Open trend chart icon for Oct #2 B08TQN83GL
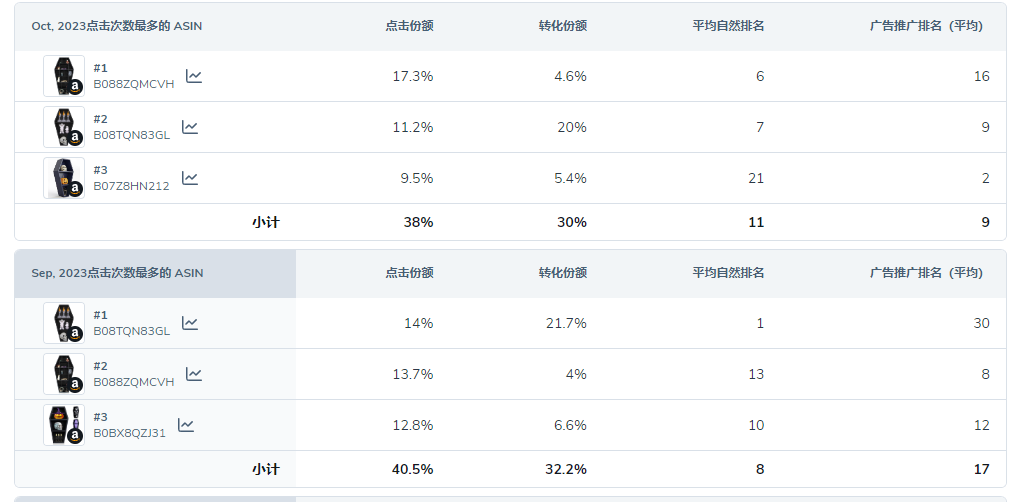 (190, 127)
